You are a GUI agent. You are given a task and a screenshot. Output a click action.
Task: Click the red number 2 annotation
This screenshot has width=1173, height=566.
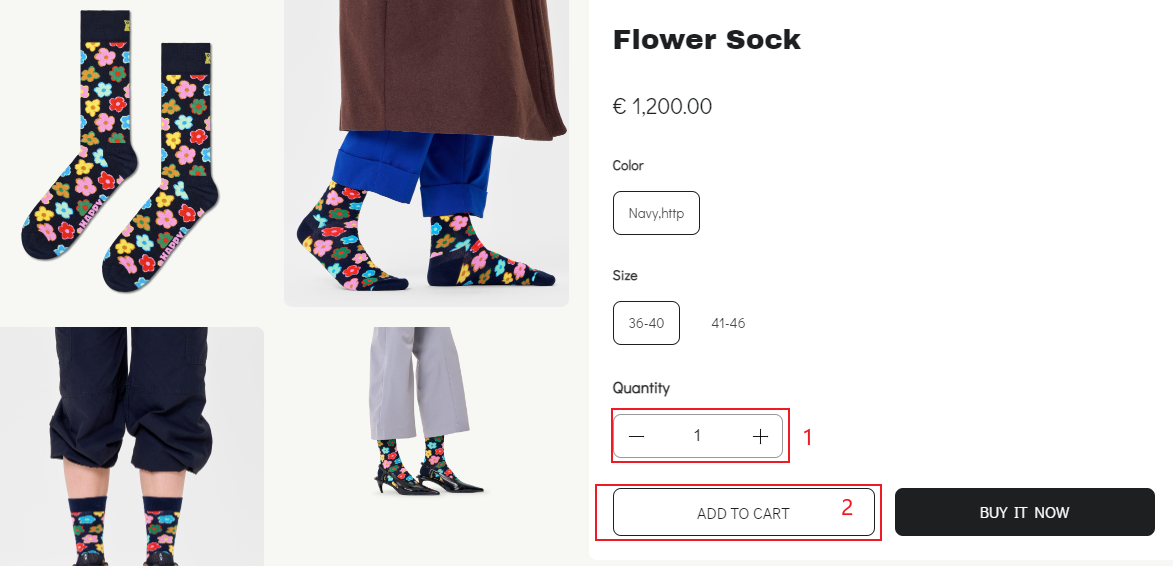(x=847, y=507)
